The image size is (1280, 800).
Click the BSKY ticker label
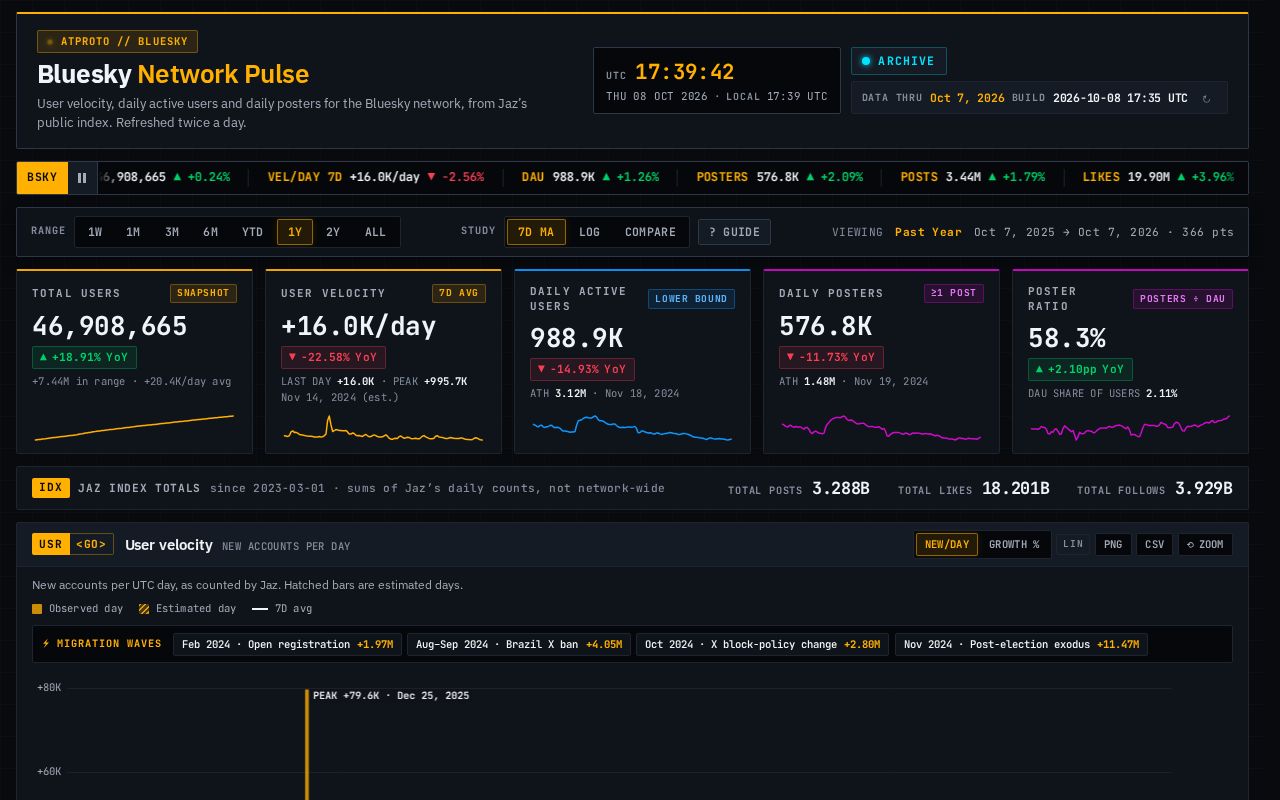coord(42,178)
